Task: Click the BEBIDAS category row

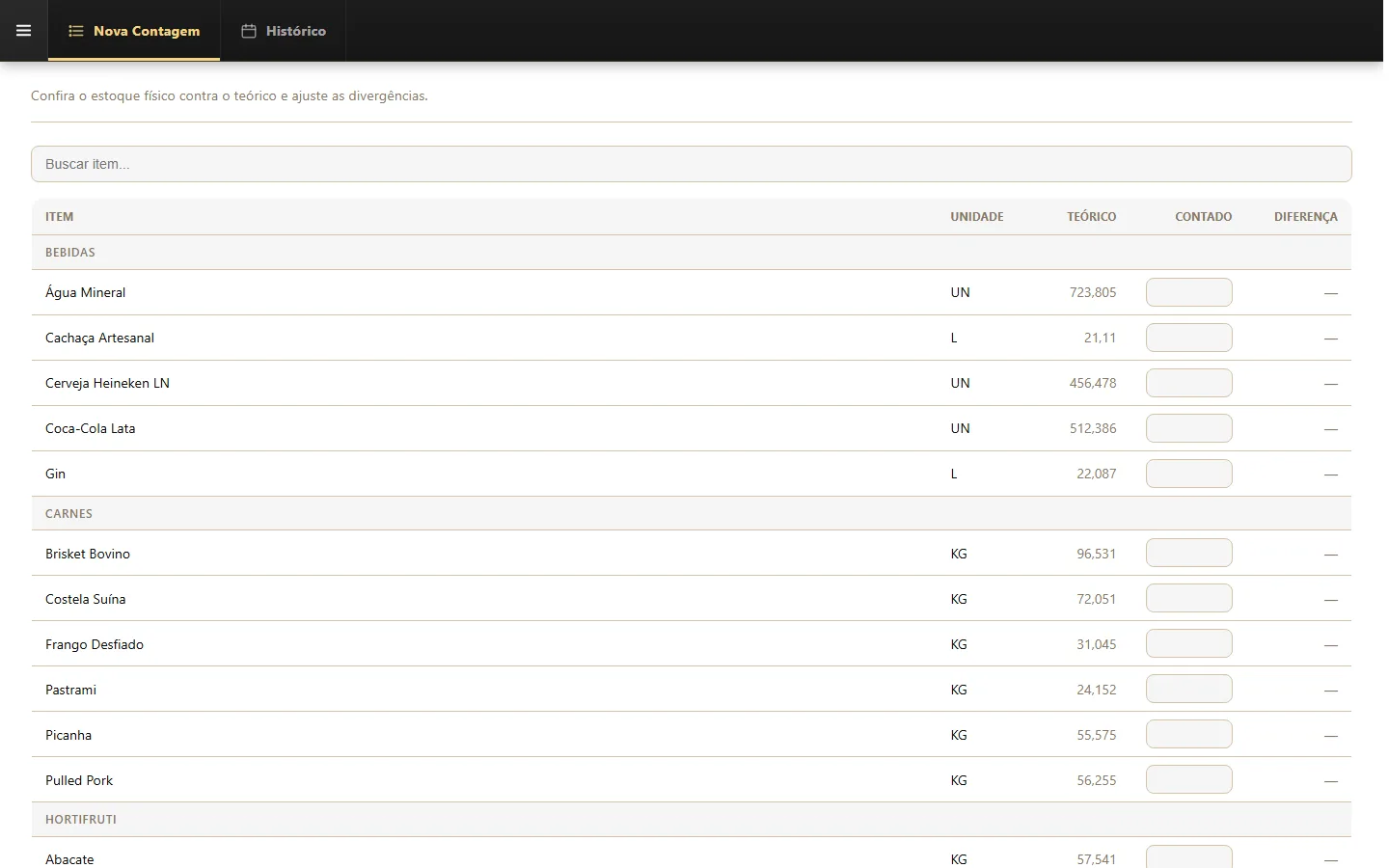Action: point(691,253)
